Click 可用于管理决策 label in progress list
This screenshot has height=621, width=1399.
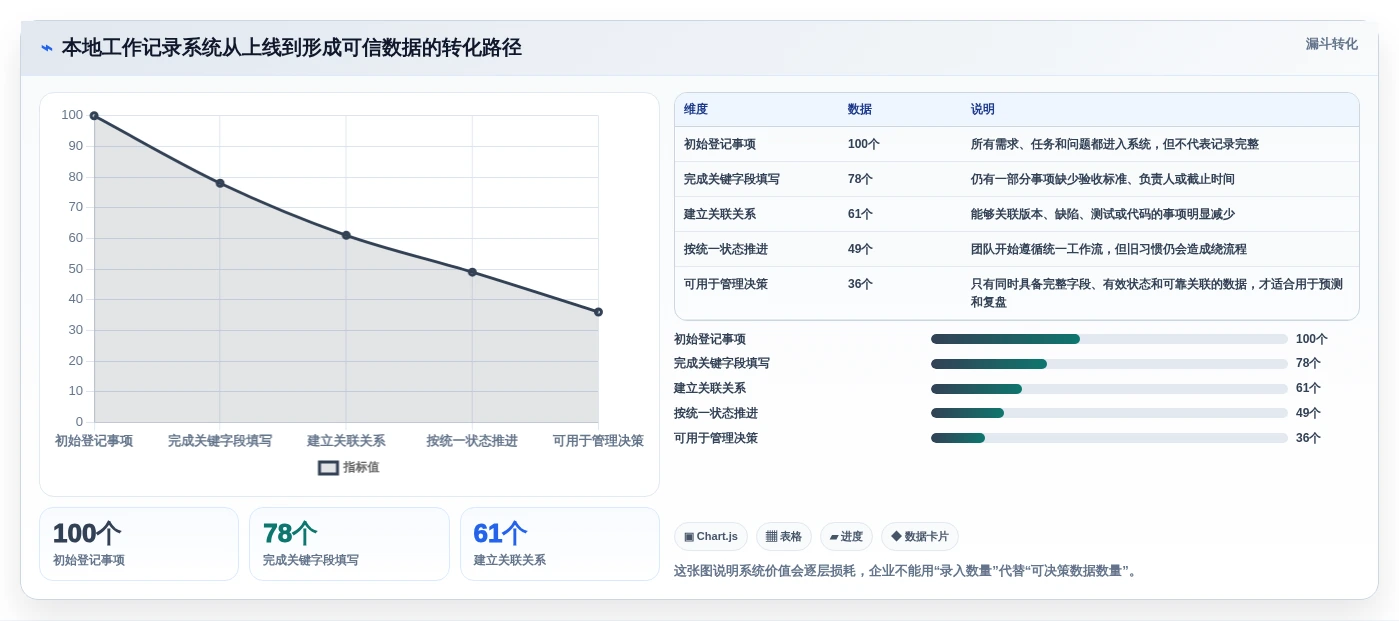[716, 438]
